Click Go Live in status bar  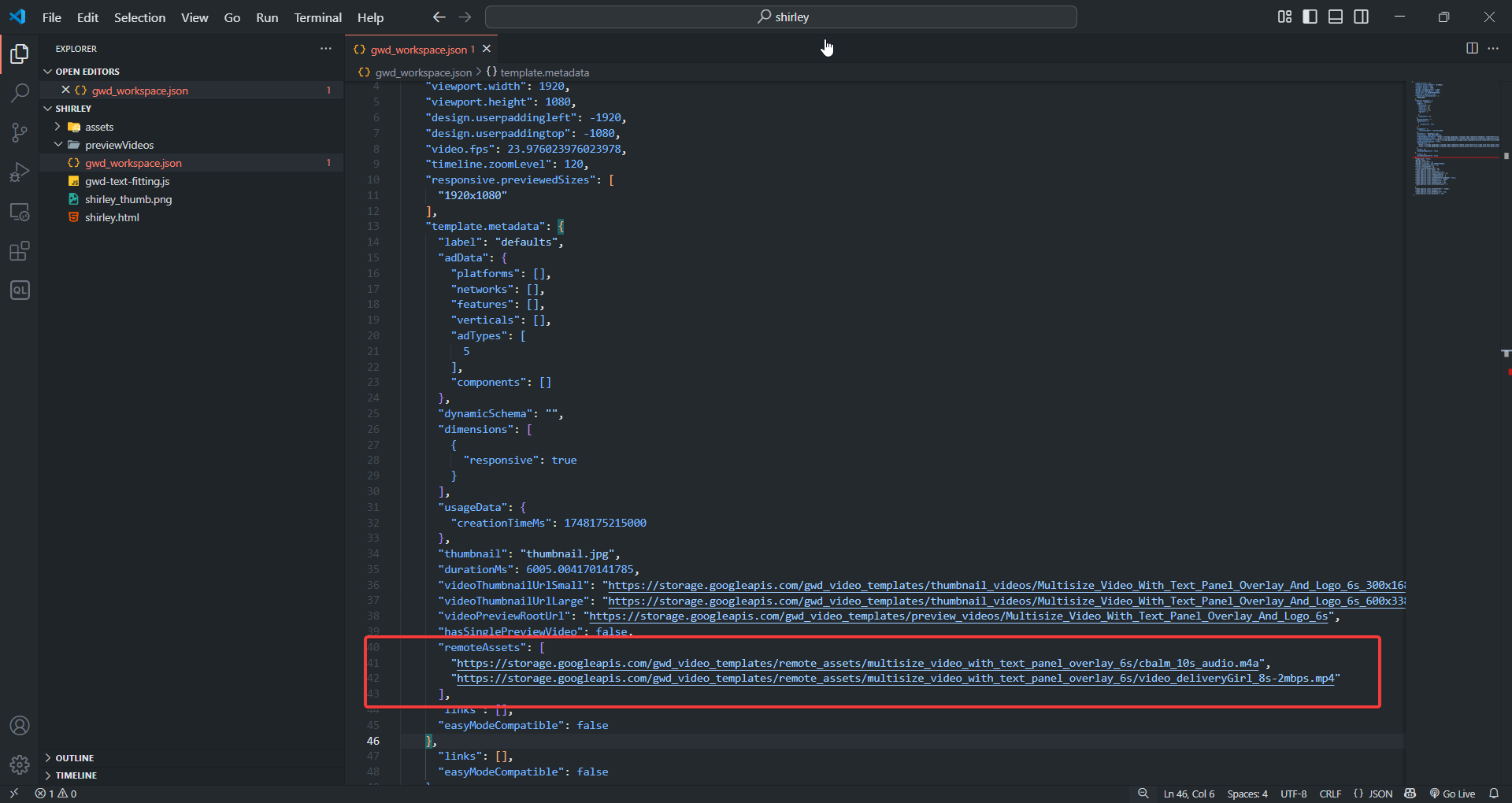(1452, 794)
